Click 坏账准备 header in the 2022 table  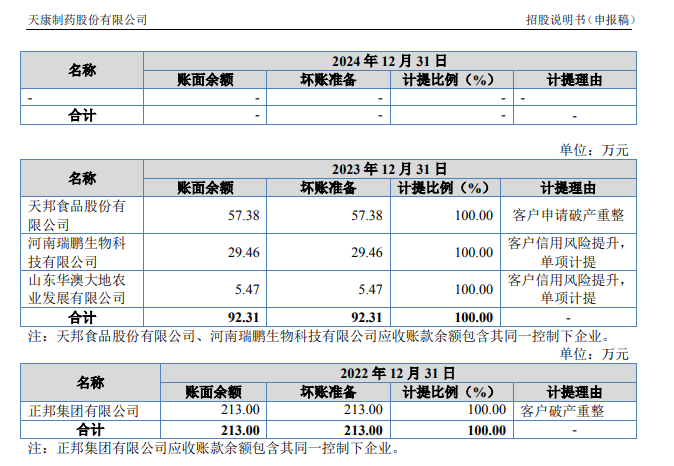click(x=328, y=392)
